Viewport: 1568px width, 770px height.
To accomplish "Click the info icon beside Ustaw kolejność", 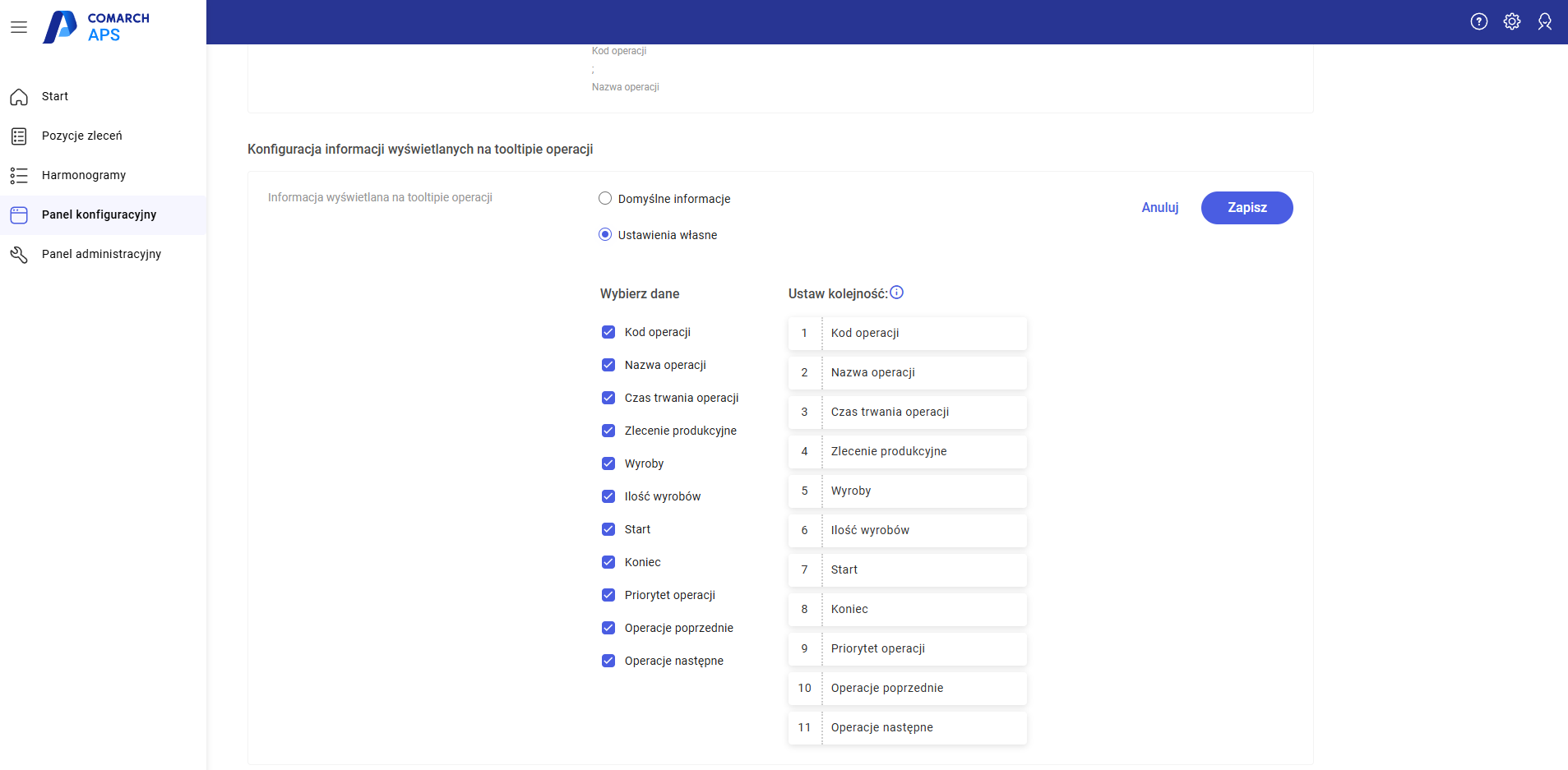I will [897, 293].
